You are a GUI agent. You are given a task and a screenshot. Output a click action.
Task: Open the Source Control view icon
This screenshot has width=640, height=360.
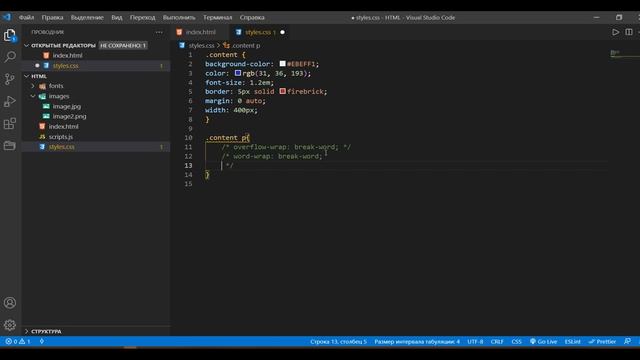10,79
